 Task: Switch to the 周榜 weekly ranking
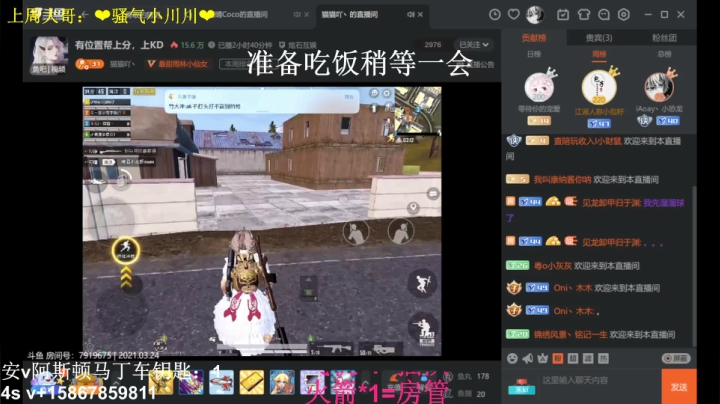point(599,54)
